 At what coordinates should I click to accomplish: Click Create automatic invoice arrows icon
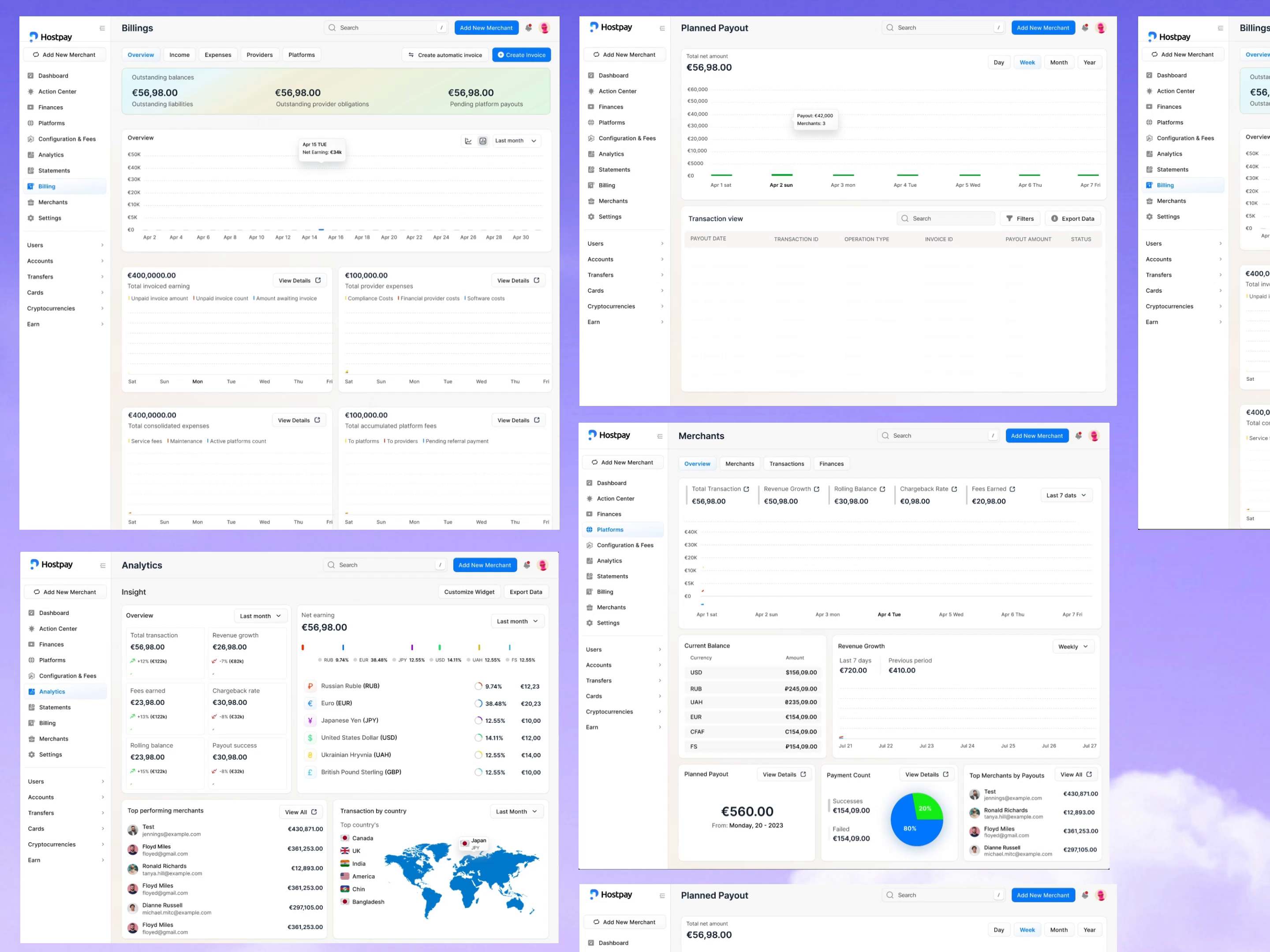pyautogui.click(x=411, y=55)
